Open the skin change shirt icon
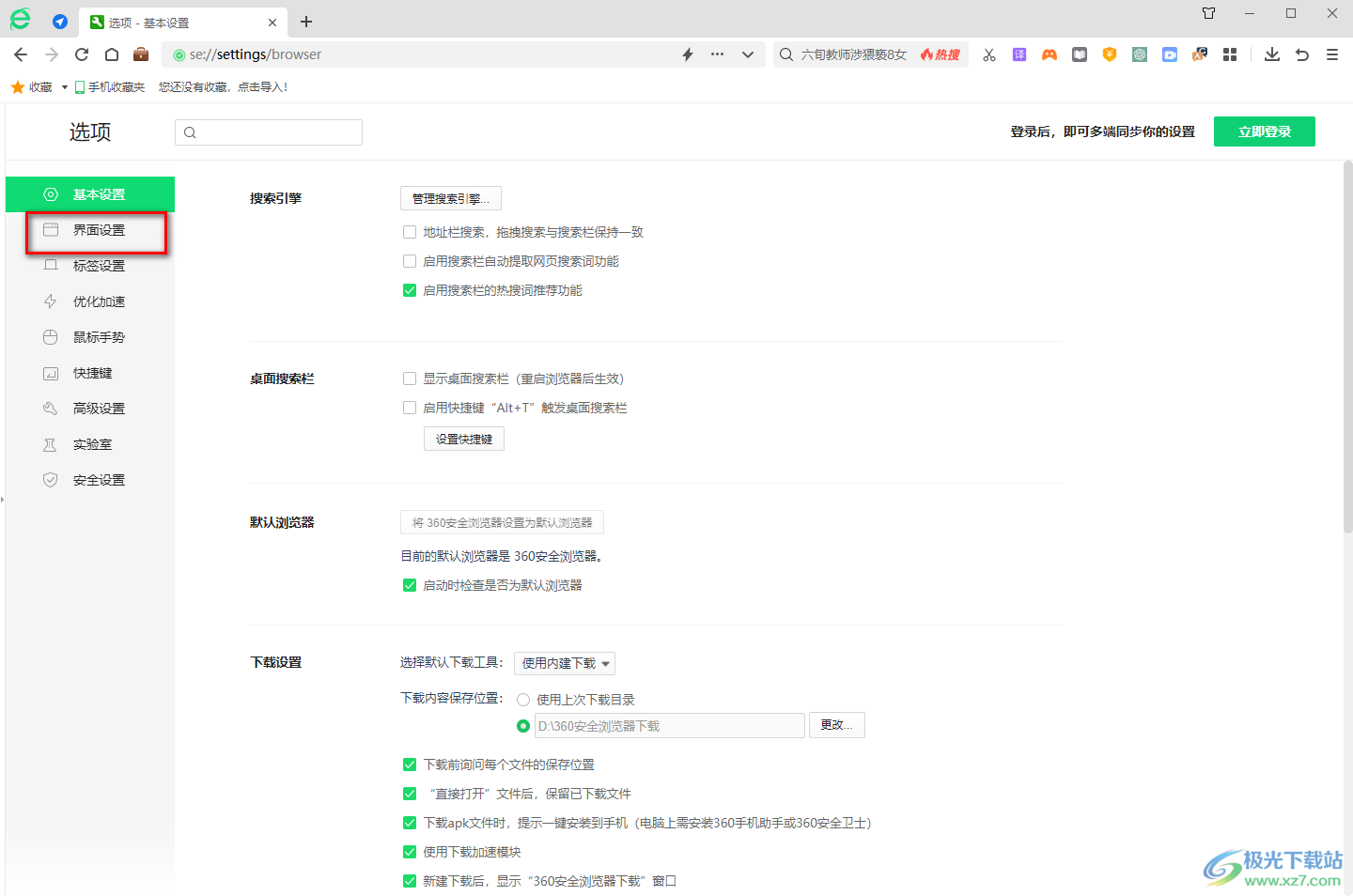This screenshot has height=896, width=1353. pos(1209,13)
